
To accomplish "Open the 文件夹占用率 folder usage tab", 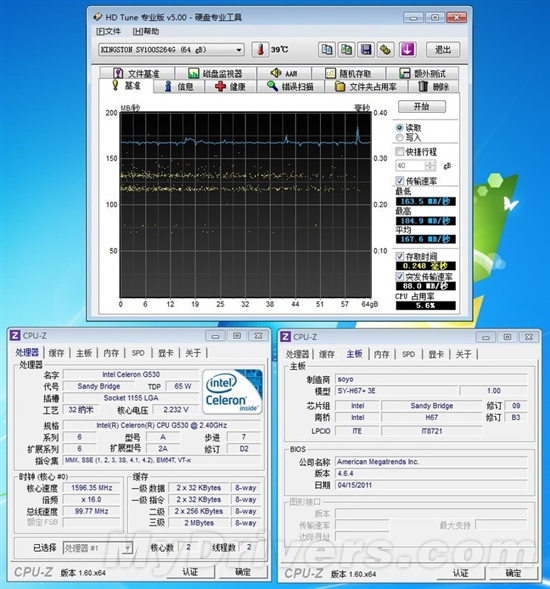I will pos(366,87).
